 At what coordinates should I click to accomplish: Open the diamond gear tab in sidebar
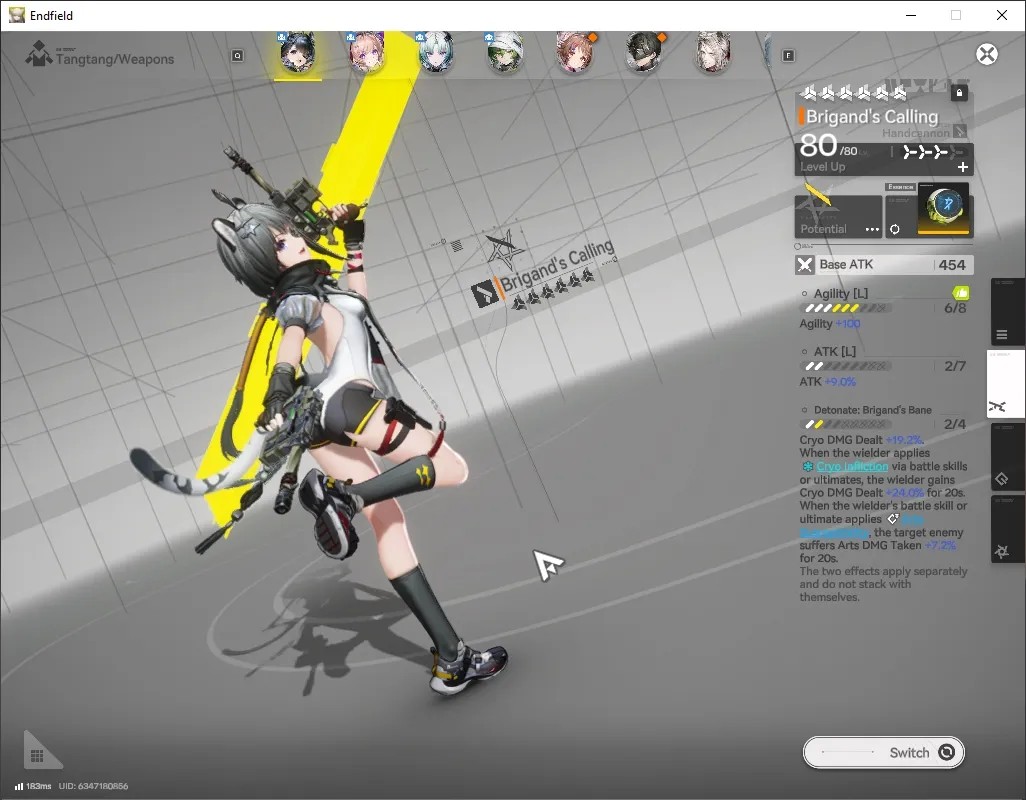(1002, 479)
